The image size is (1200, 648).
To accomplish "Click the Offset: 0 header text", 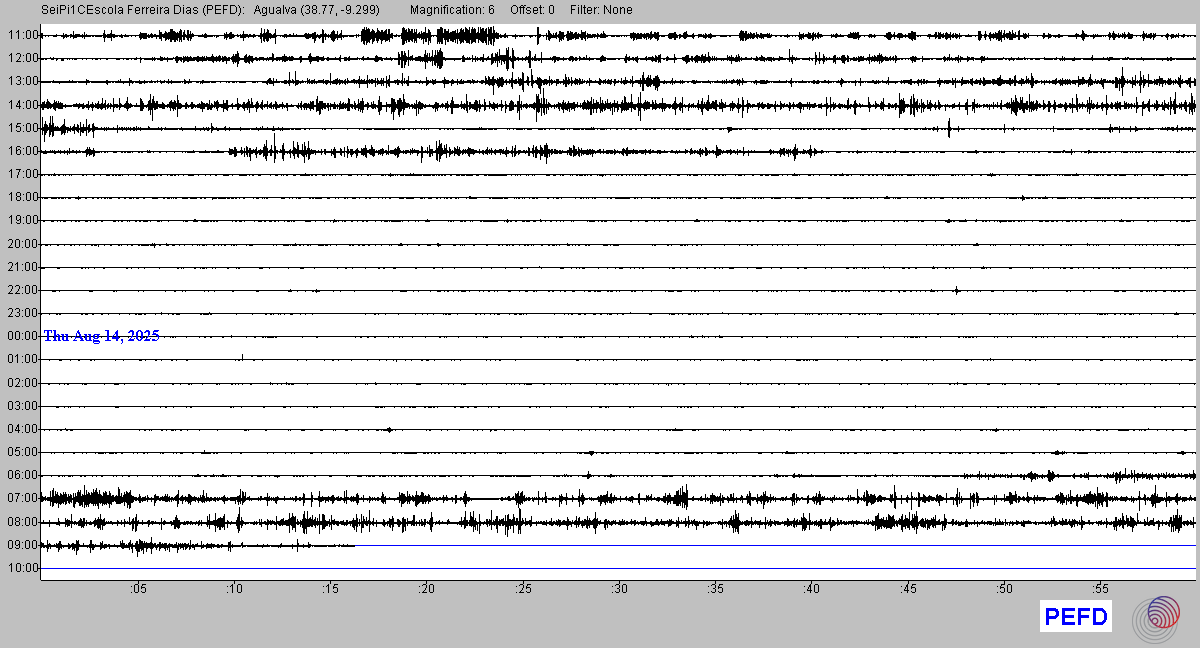I will 532,10.
